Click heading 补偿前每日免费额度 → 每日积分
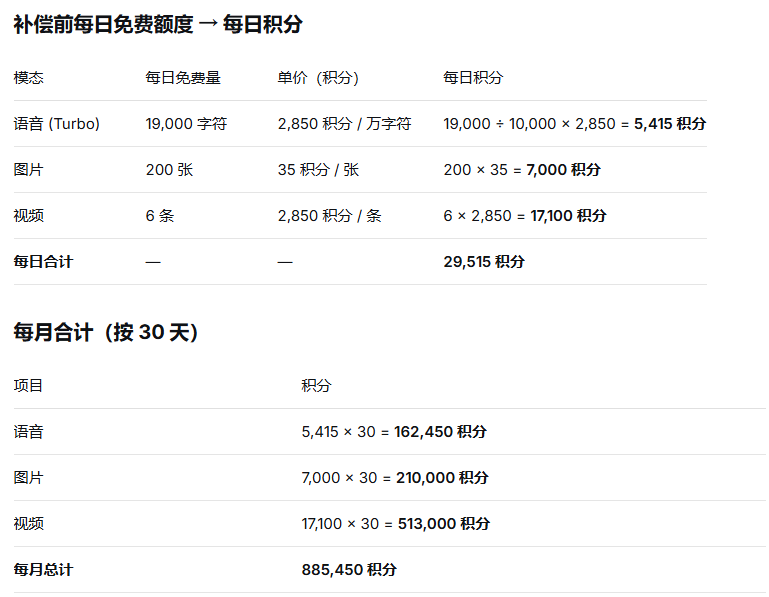The width and height of the screenshot is (769, 597). [158, 25]
